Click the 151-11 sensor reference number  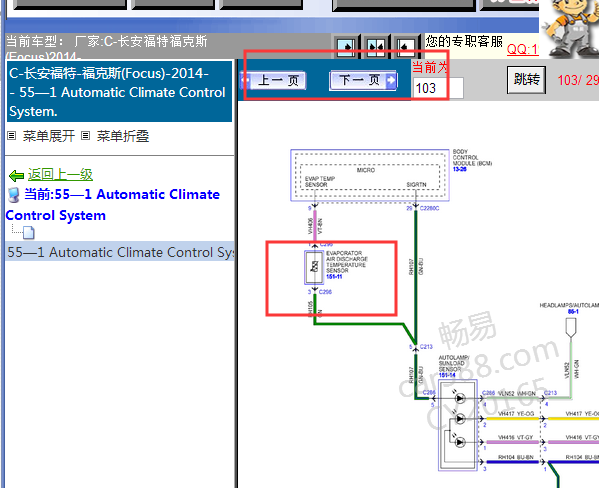coord(334,276)
